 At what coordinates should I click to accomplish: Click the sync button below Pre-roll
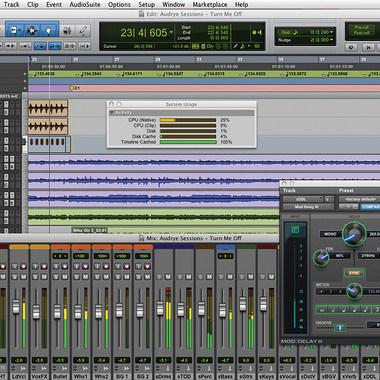(351, 47)
